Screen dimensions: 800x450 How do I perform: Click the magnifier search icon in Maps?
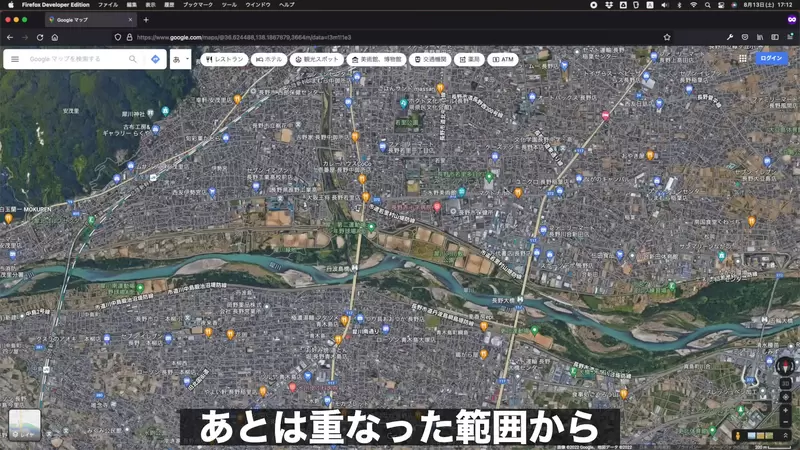(x=133, y=59)
